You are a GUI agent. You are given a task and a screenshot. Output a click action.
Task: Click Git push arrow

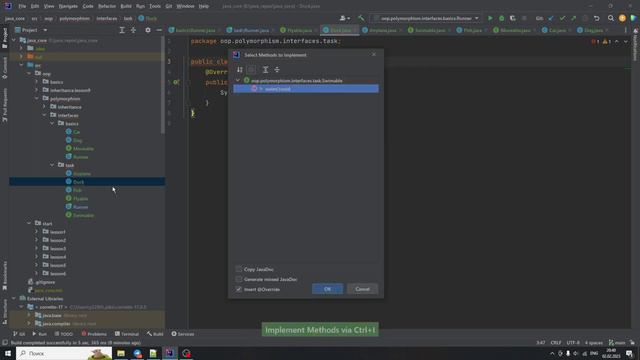tap(573, 18)
